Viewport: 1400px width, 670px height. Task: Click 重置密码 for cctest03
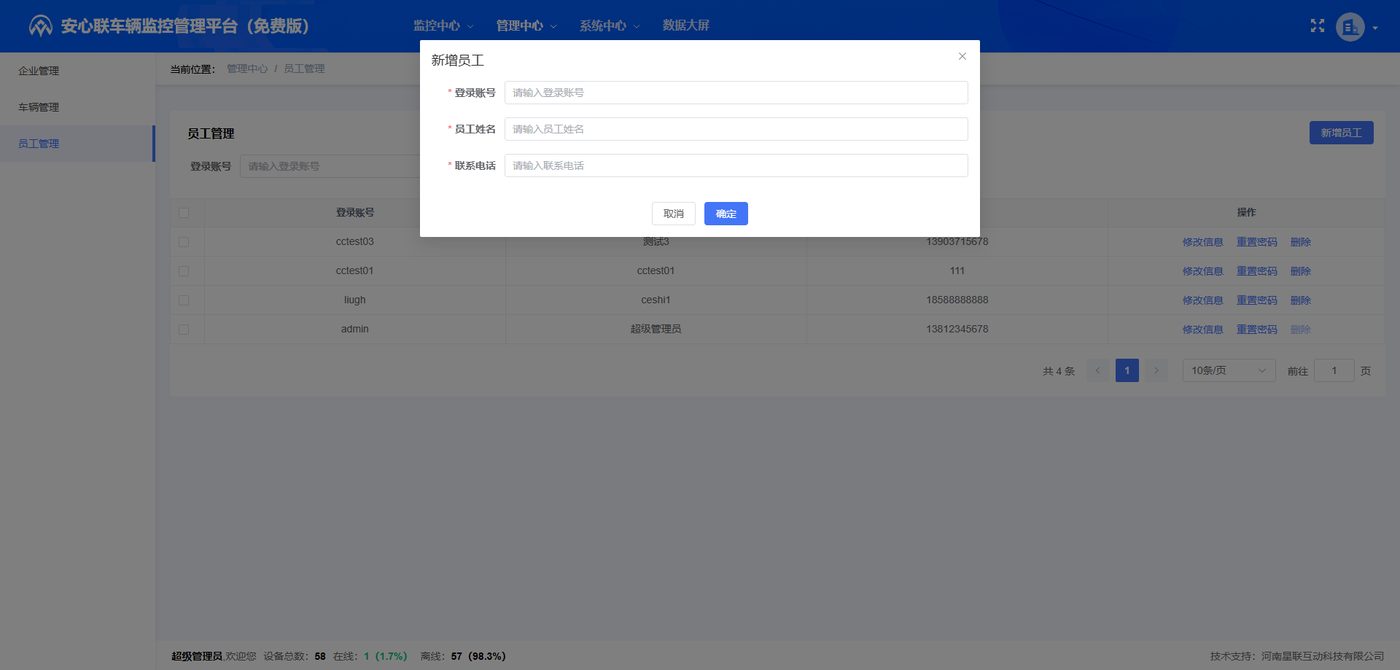(x=1257, y=242)
